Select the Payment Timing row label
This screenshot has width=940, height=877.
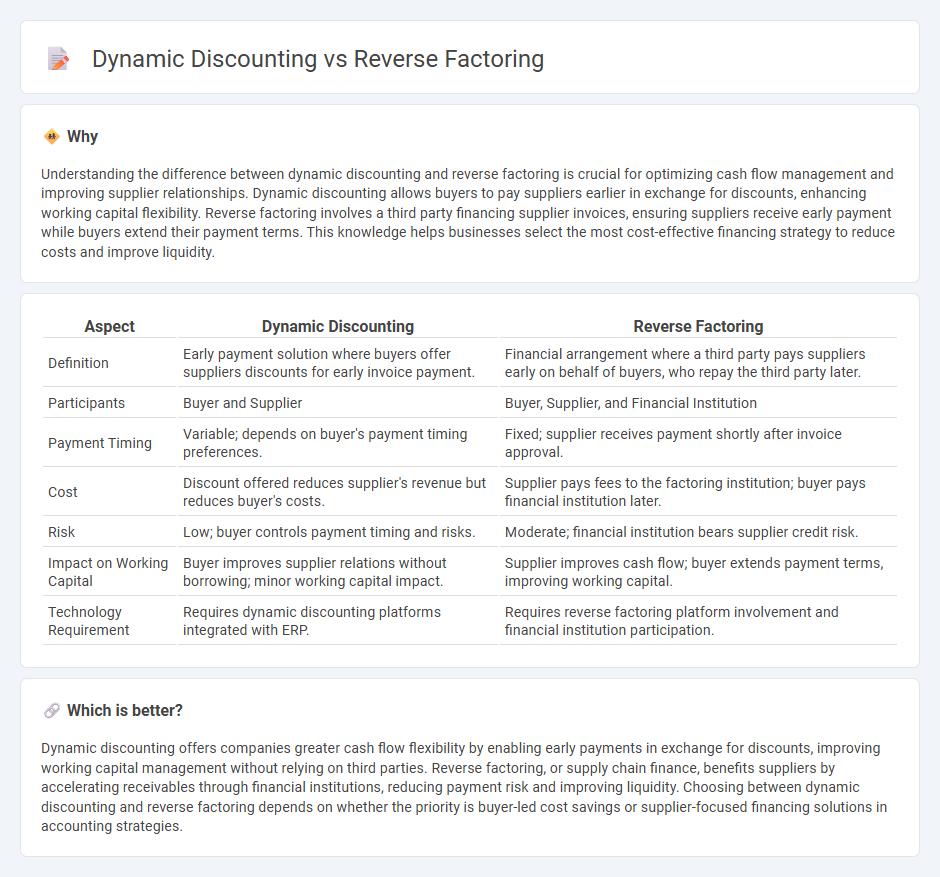[100, 443]
